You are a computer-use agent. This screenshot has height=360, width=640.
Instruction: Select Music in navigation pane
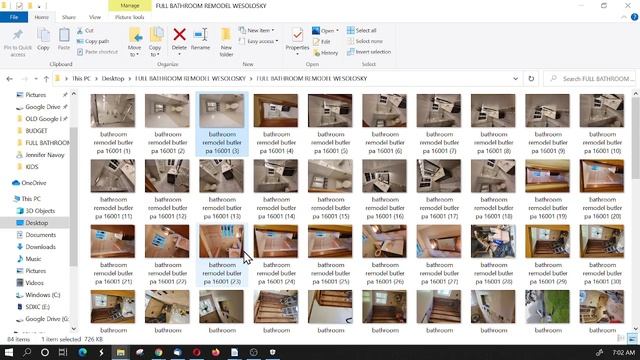point(33,259)
